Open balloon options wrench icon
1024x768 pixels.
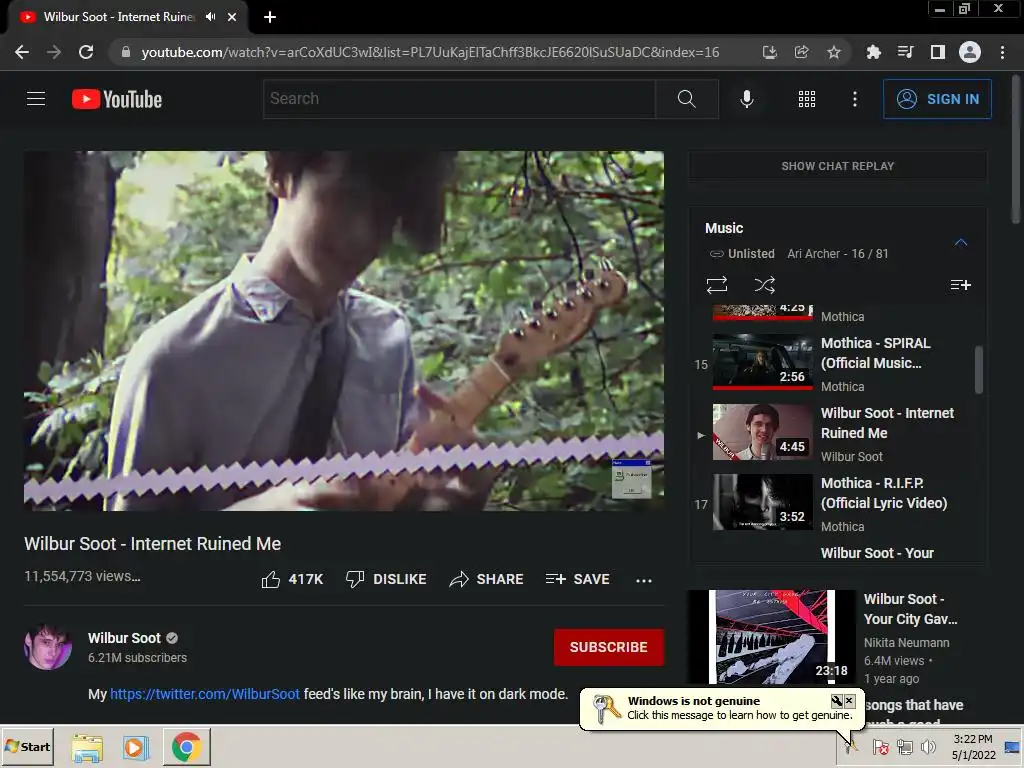click(x=837, y=701)
